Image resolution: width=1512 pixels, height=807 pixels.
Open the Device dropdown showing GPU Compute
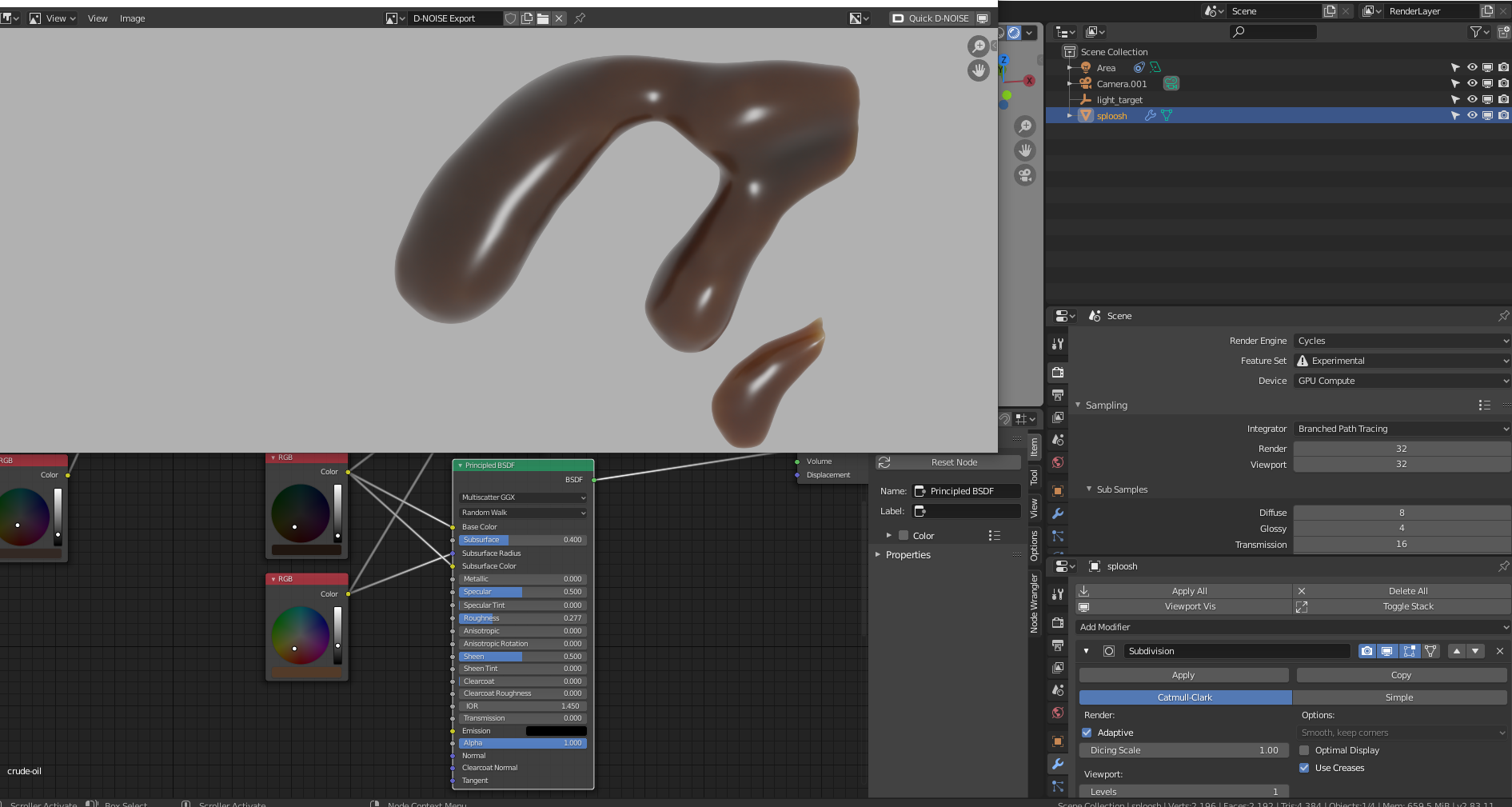[x=1402, y=381]
